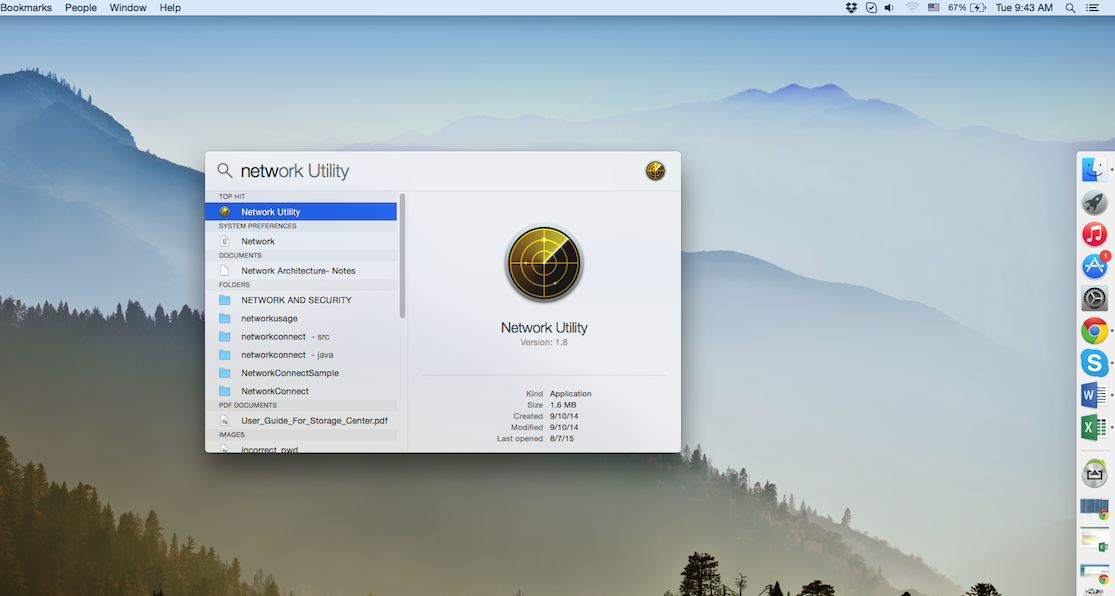
Task: Select NetworkConnectSample folder result
Action: tap(301, 373)
